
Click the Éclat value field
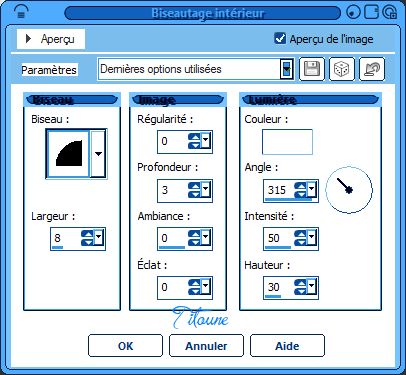[173, 287]
